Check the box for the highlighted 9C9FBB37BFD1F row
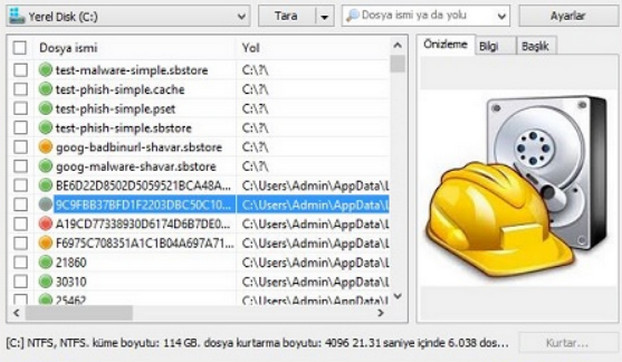Image resolution: width=622 pixels, height=362 pixels. tap(21, 205)
